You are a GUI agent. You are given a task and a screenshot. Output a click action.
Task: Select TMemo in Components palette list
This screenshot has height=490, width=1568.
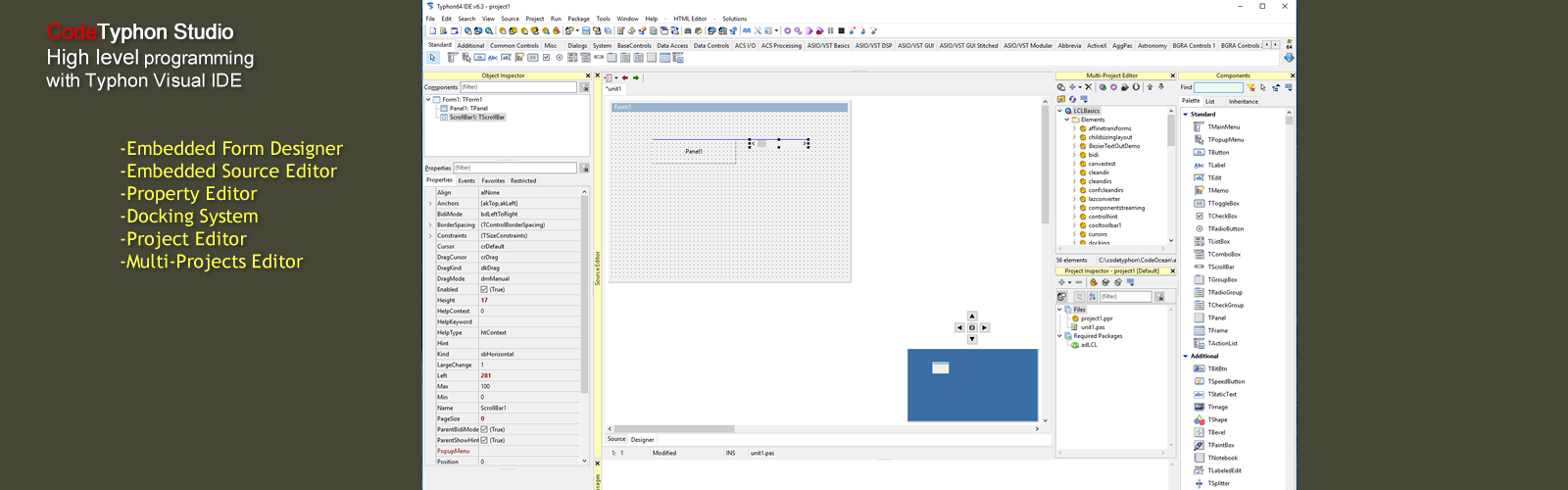click(1218, 191)
